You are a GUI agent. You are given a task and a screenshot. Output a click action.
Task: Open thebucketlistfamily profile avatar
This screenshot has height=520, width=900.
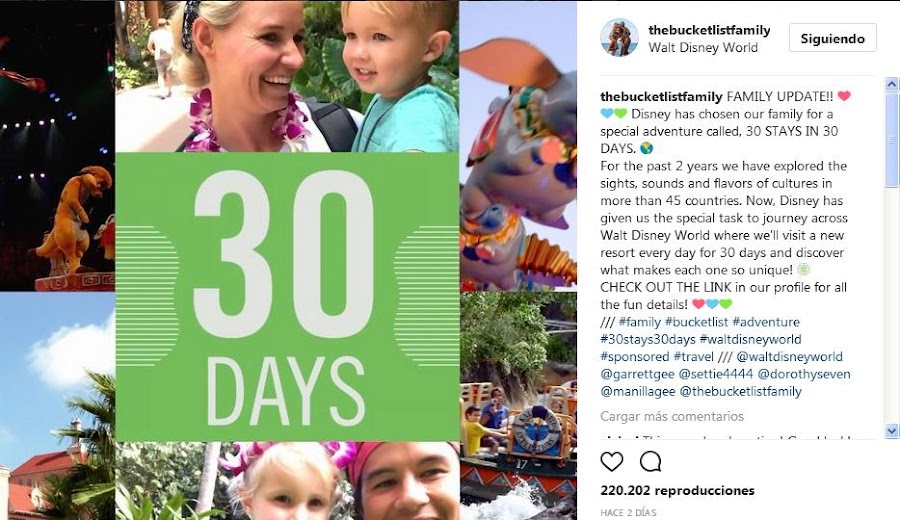click(x=619, y=38)
